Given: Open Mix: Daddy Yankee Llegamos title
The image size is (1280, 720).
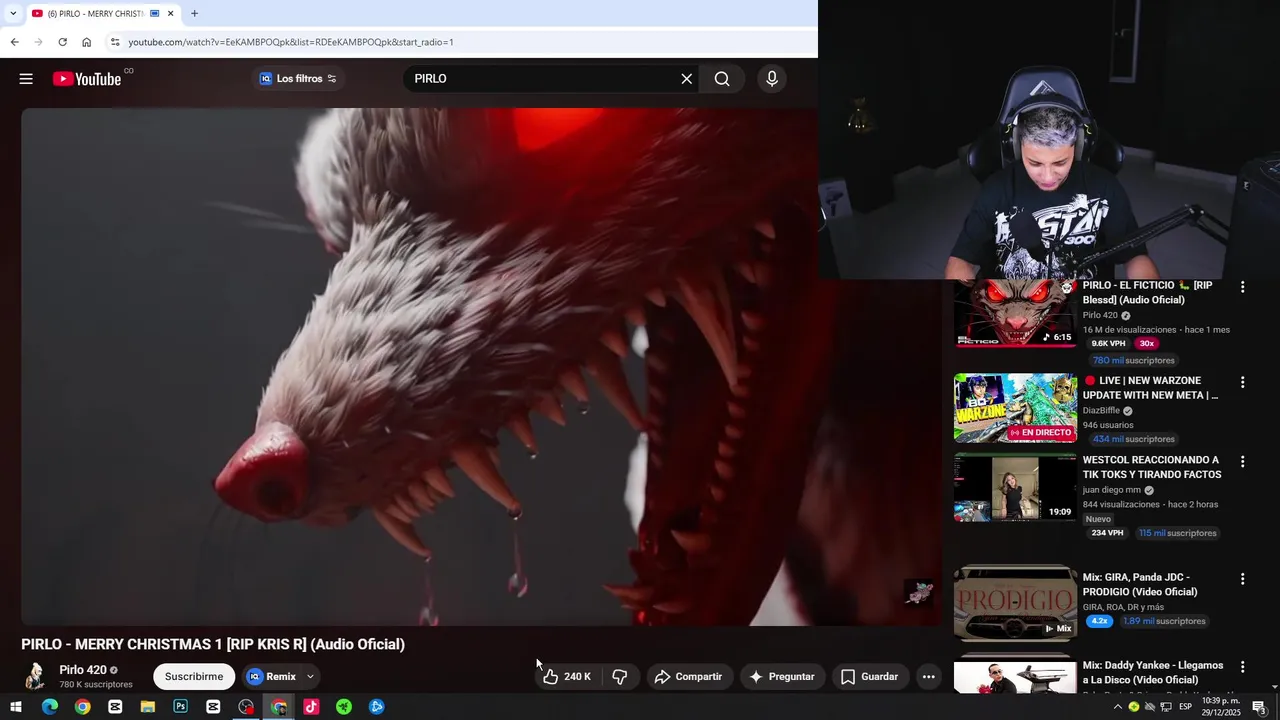Looking at the screenshot, I should click(x=1153, y=673).
